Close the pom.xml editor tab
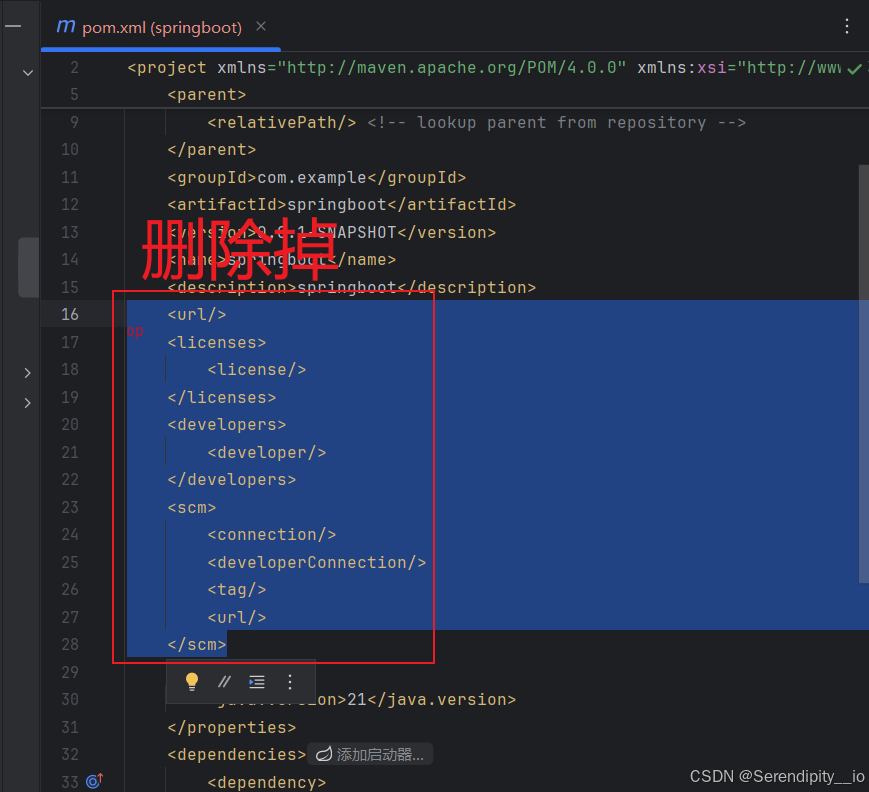 click(x=261, y=27)
